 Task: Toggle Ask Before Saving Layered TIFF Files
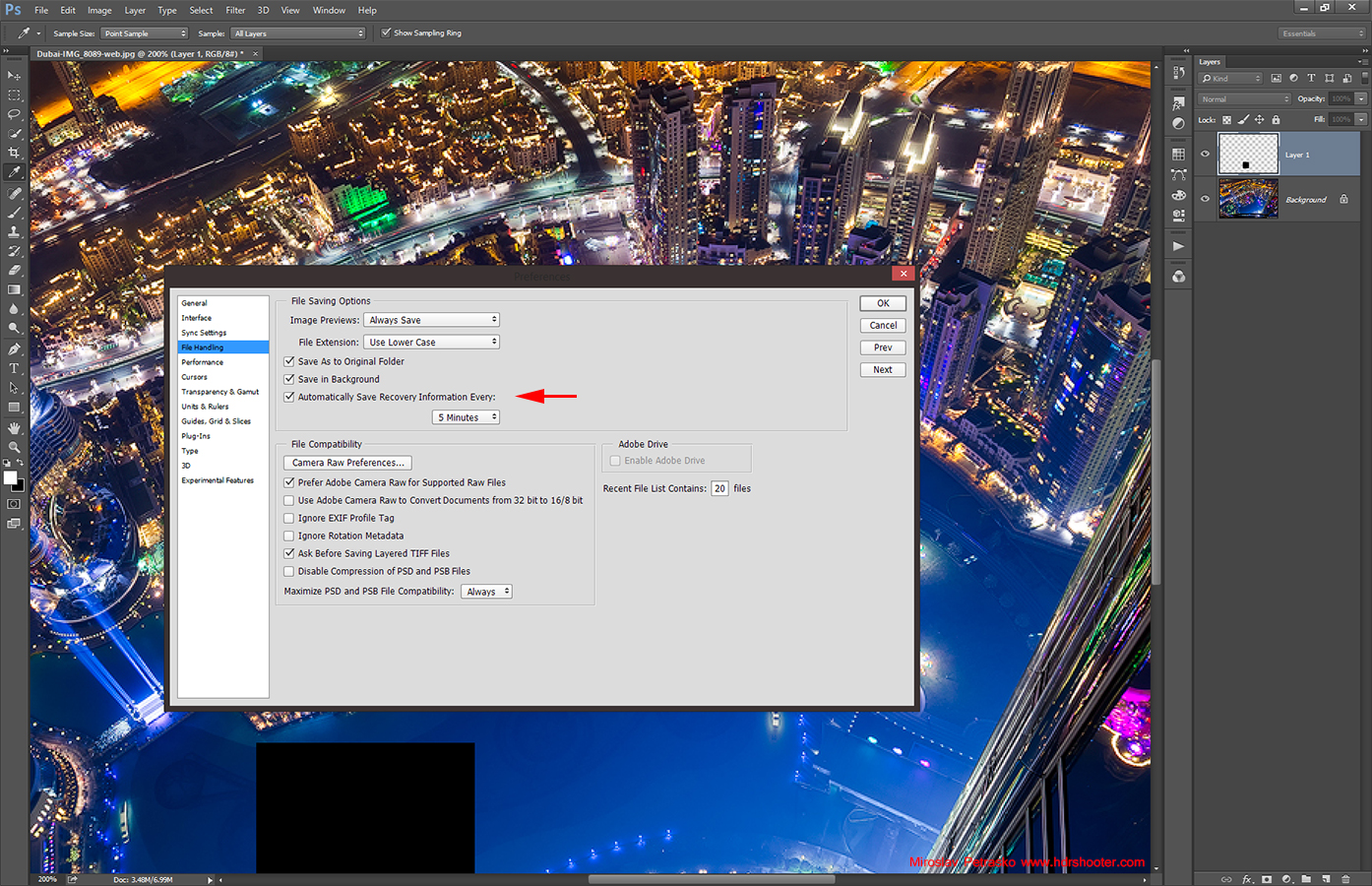pos(289,553)
